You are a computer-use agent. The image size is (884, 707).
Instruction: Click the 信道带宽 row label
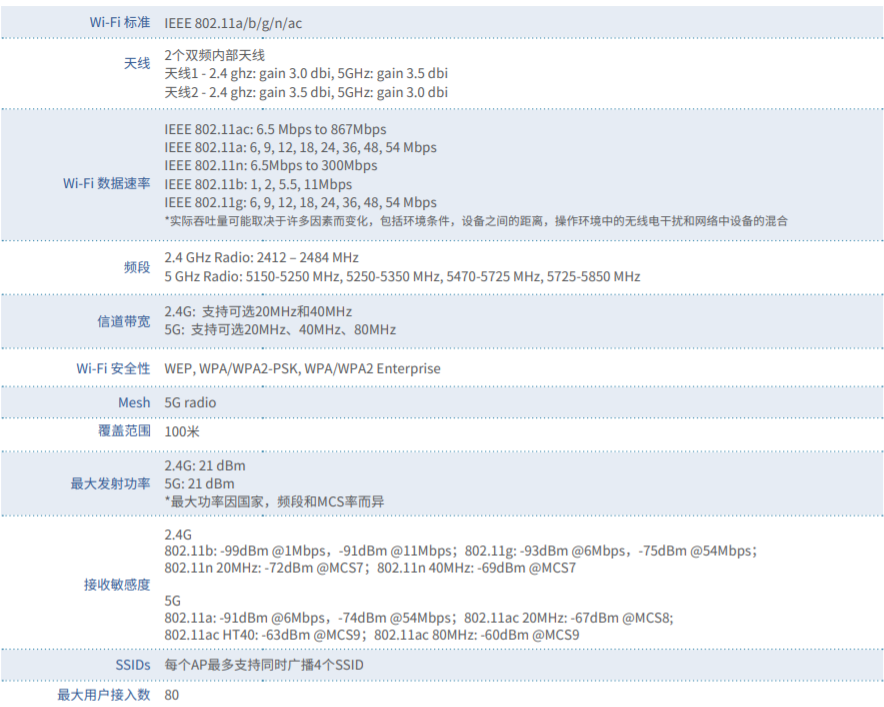pyautogui.click(x=124, y=321)
